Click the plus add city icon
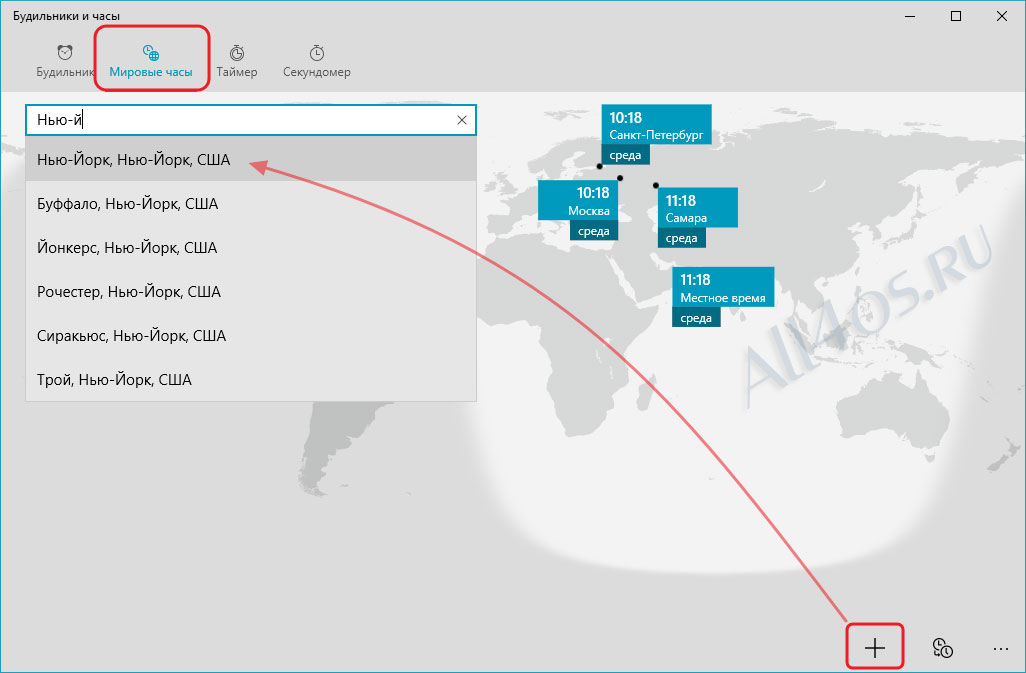Viewport: 1026px width, 673px height. point(875,647)
